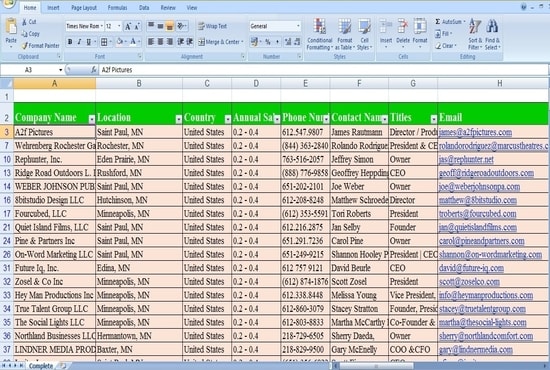Screen dimensions: 550x370
Task: Expand Merge & Center dropdown arrow
Action: (x=242, y=42)
